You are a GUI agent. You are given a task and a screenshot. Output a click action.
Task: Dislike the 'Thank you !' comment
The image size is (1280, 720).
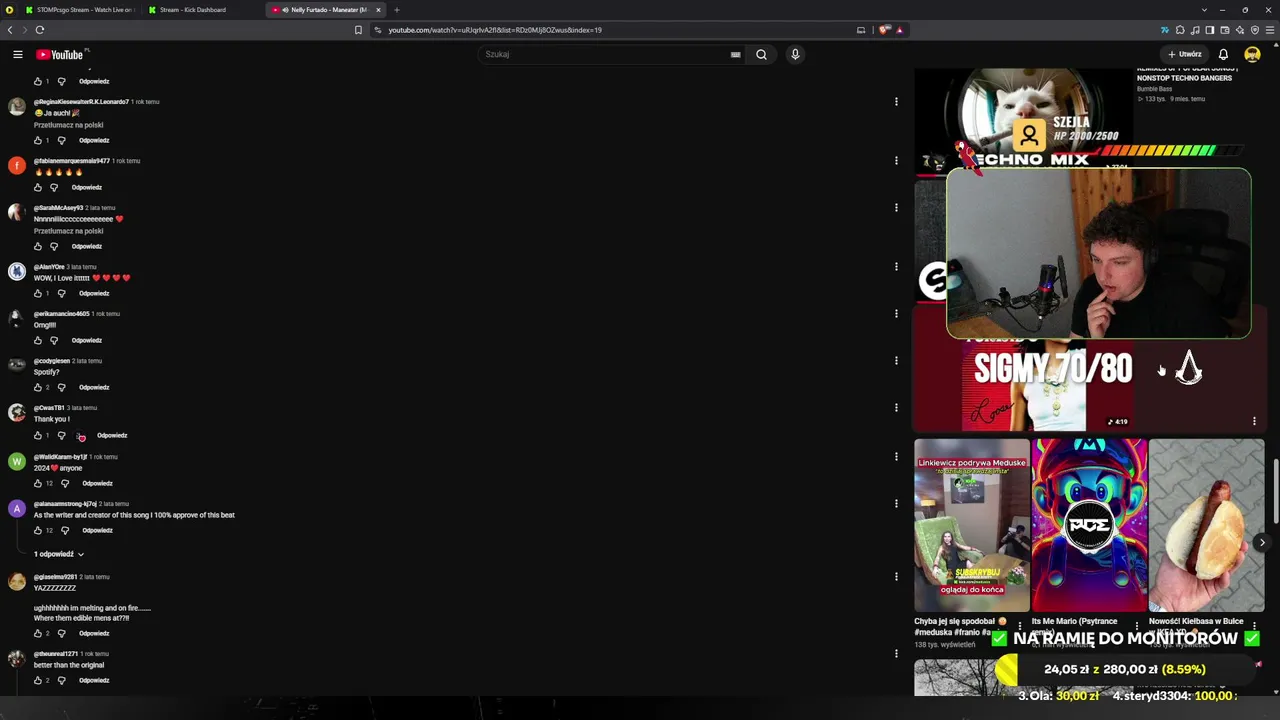[x=61, y=435]
